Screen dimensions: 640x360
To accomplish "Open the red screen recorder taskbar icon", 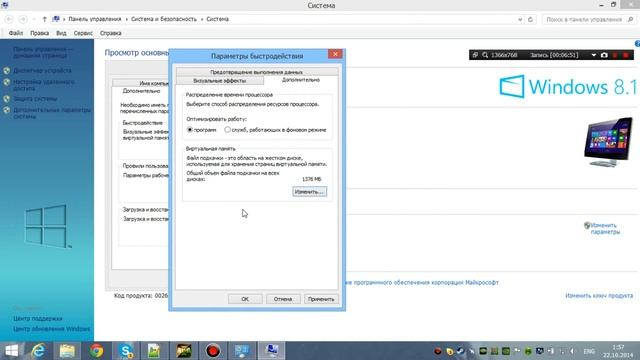I will click(213, 351).
